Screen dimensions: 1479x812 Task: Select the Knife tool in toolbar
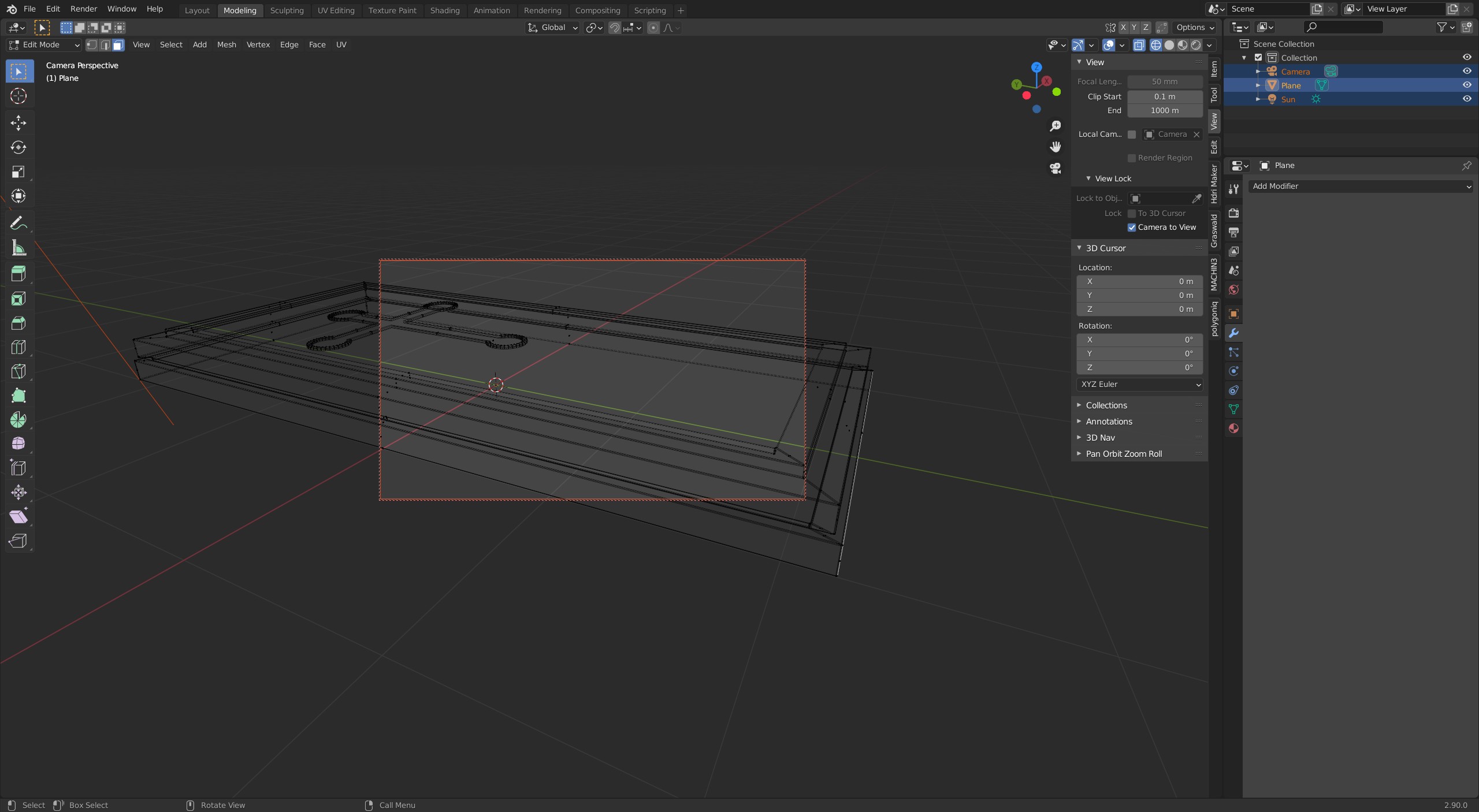[x=18, y=371]
